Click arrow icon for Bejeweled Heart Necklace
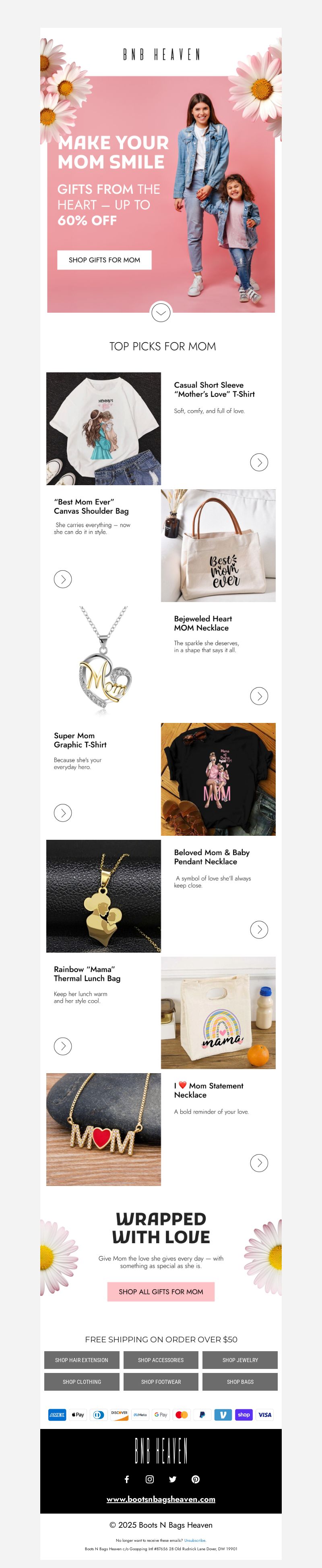The height and width of the screenshot is (1568, 322). [260, 696]
